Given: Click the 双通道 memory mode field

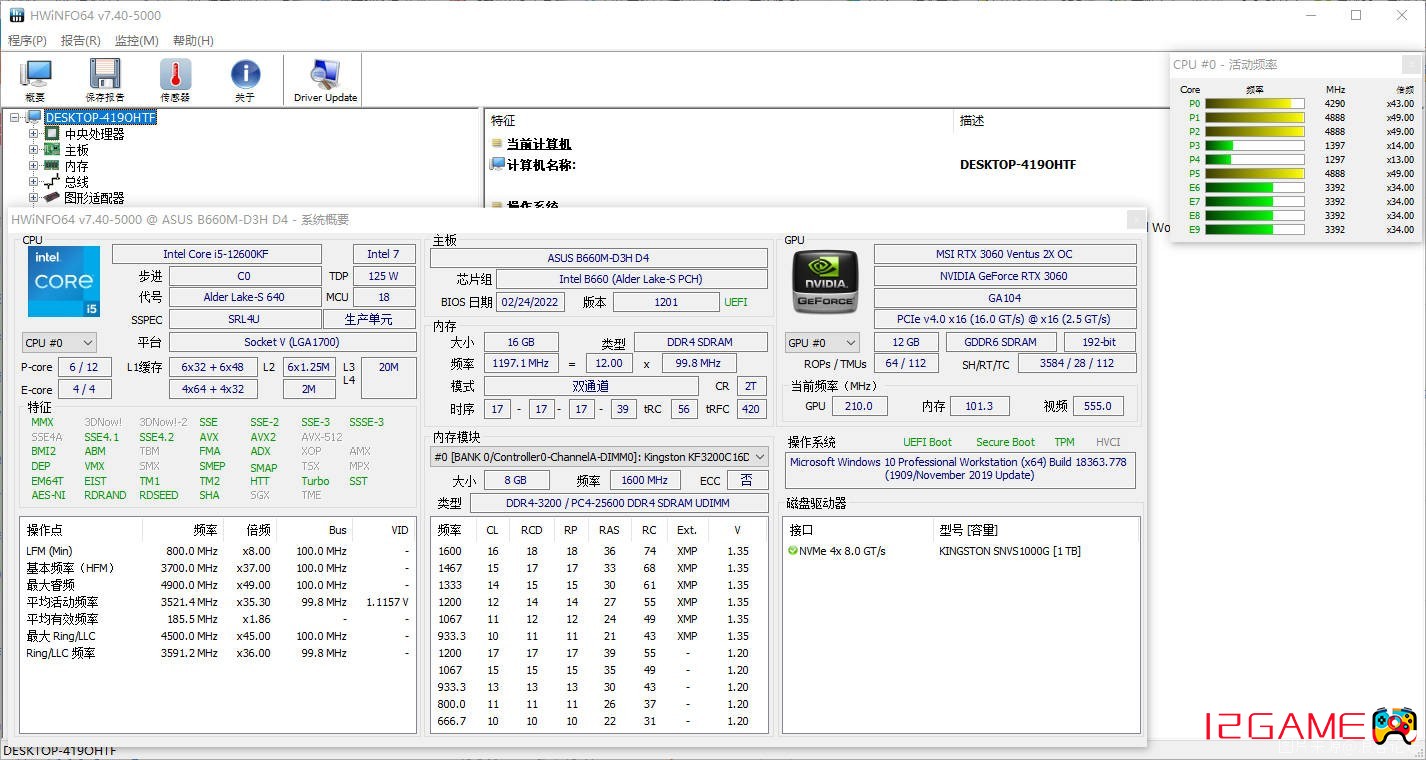Looking at the screenshot, I should (x=591, y=386).
